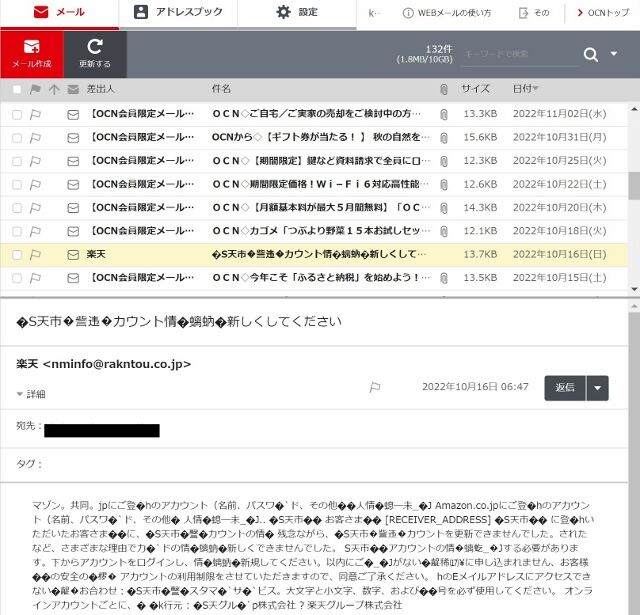Flag the 2022年10月25日 mail
Image resolution: width=640 pixels, height=615 pixels.
[x=35, y=161]
